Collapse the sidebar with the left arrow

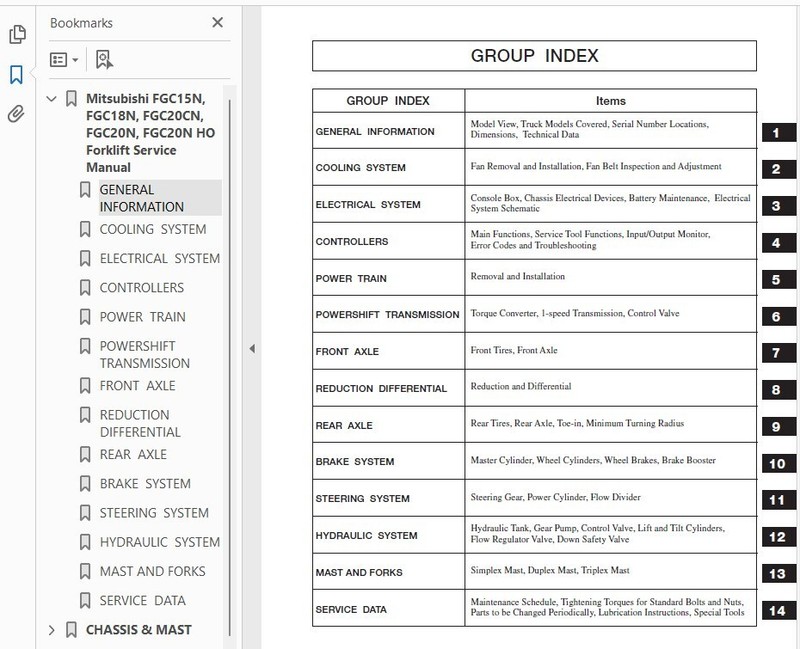pyautogui.click(x=252, y=349)
